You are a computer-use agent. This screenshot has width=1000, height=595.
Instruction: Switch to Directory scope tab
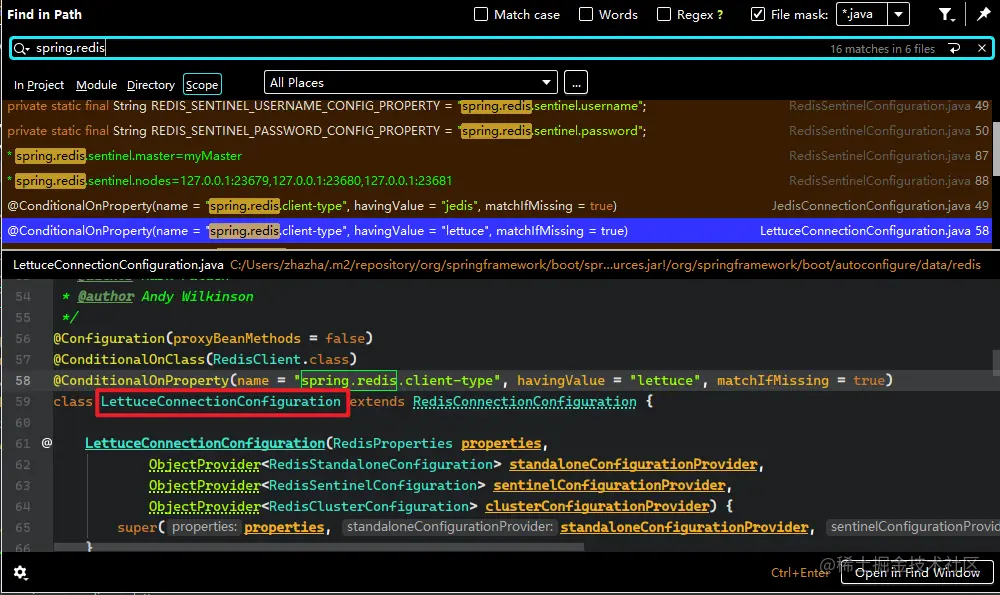pyautogui.click(x=151, y=85)
